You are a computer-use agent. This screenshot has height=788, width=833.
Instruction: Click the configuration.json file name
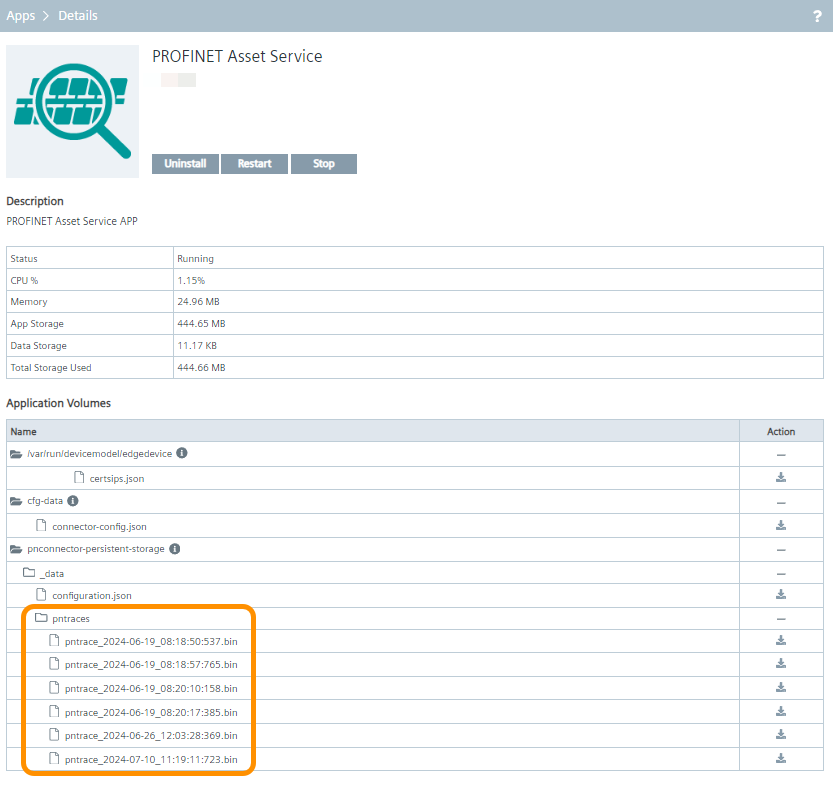click(x=92, y=596)
